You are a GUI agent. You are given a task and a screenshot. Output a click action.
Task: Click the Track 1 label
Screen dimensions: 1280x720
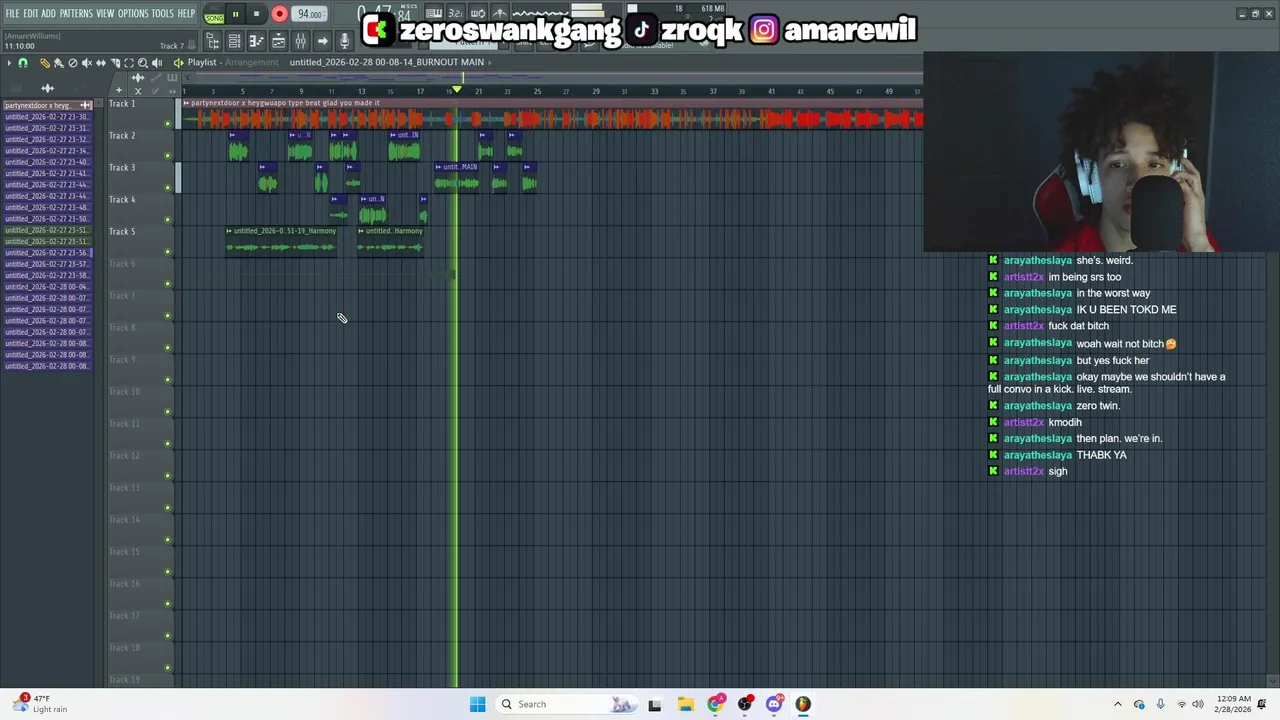[122, 104]
